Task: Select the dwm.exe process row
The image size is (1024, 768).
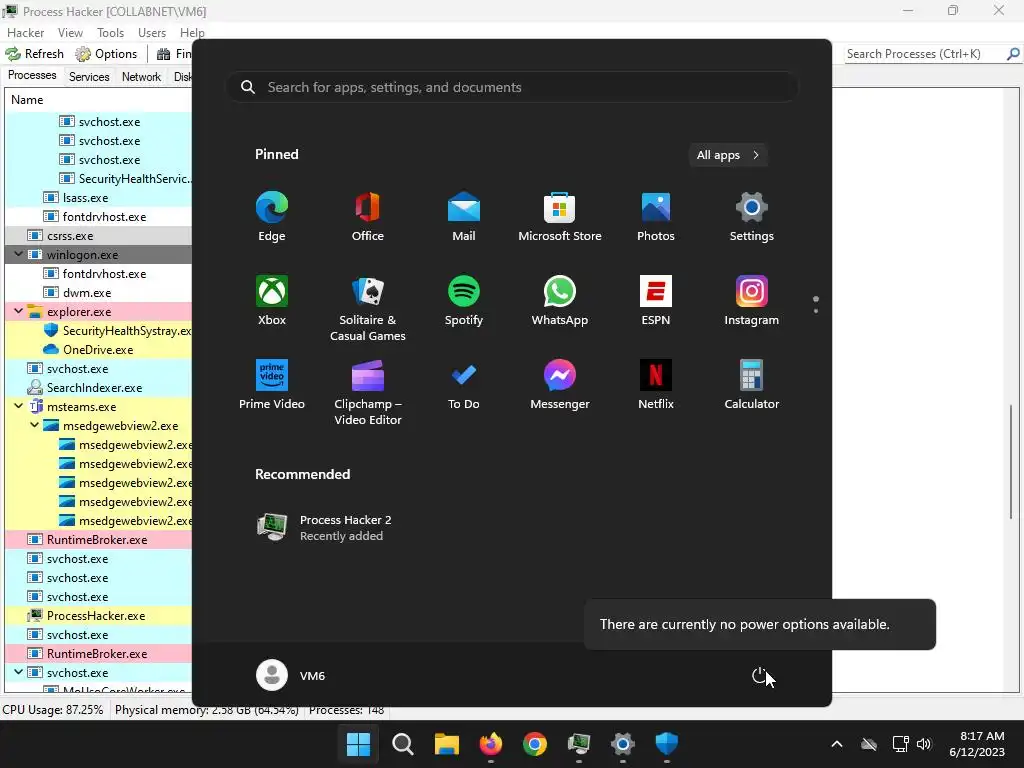Action: (x=98, y=292)
